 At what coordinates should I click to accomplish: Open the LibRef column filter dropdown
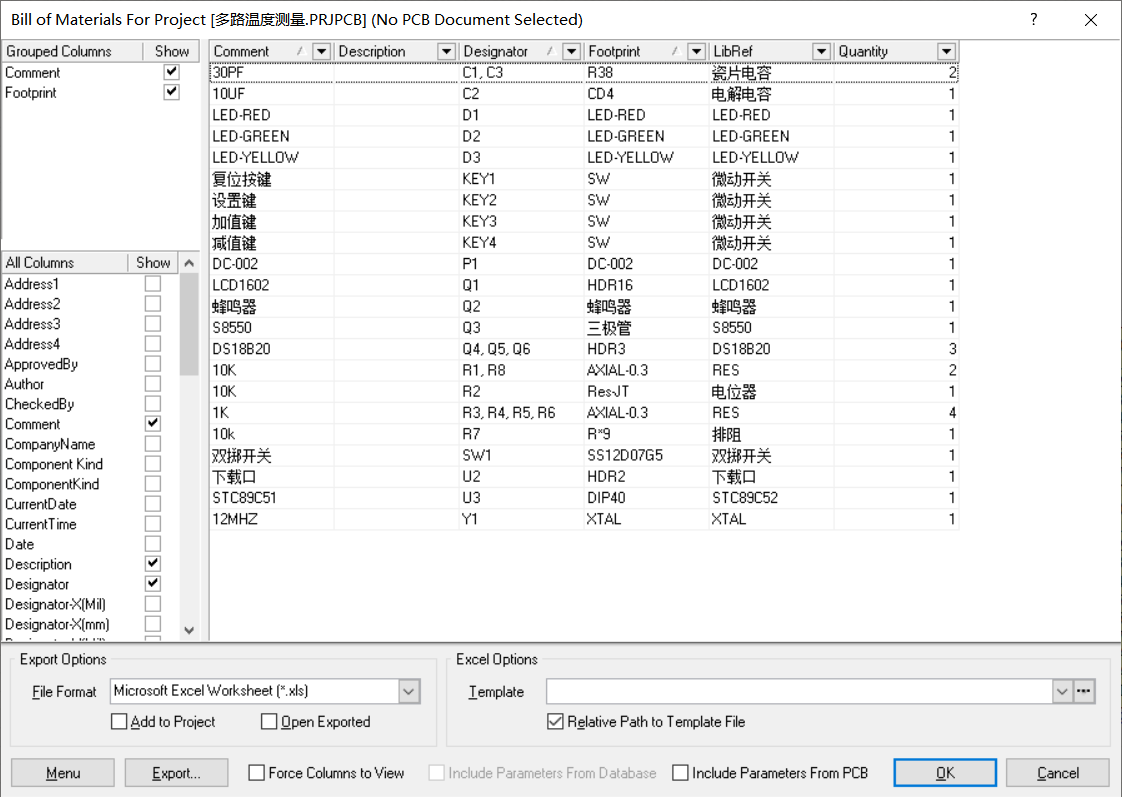pos(821,52)
